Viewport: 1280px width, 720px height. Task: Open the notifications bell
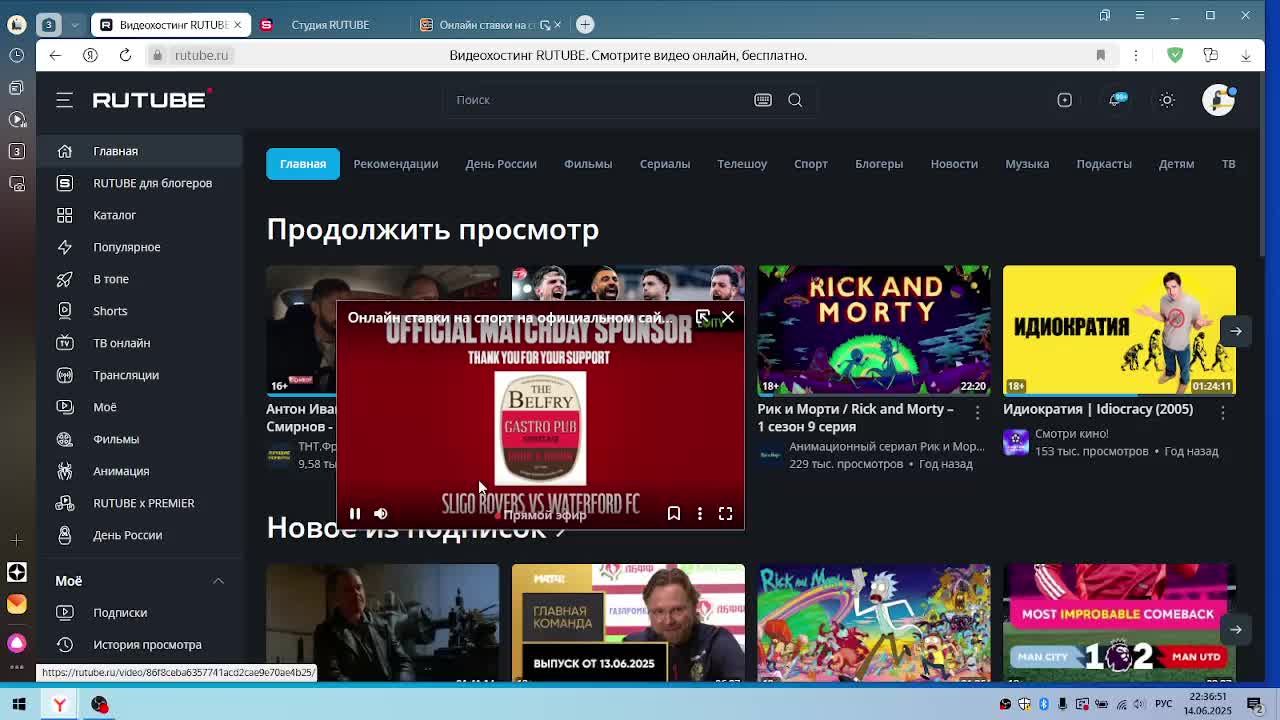click(x=1116, y=100)
